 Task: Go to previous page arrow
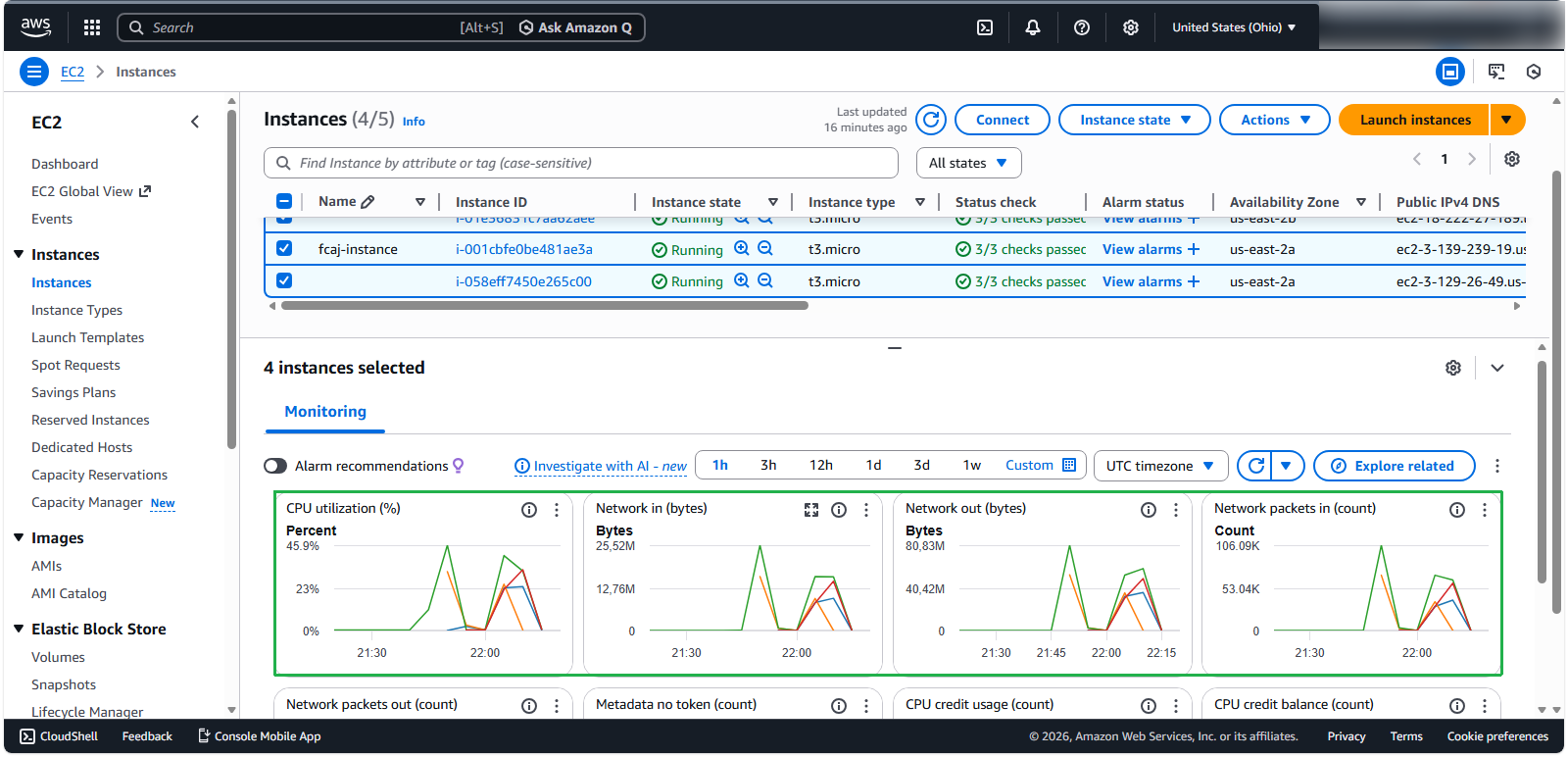coord(1417,159)
